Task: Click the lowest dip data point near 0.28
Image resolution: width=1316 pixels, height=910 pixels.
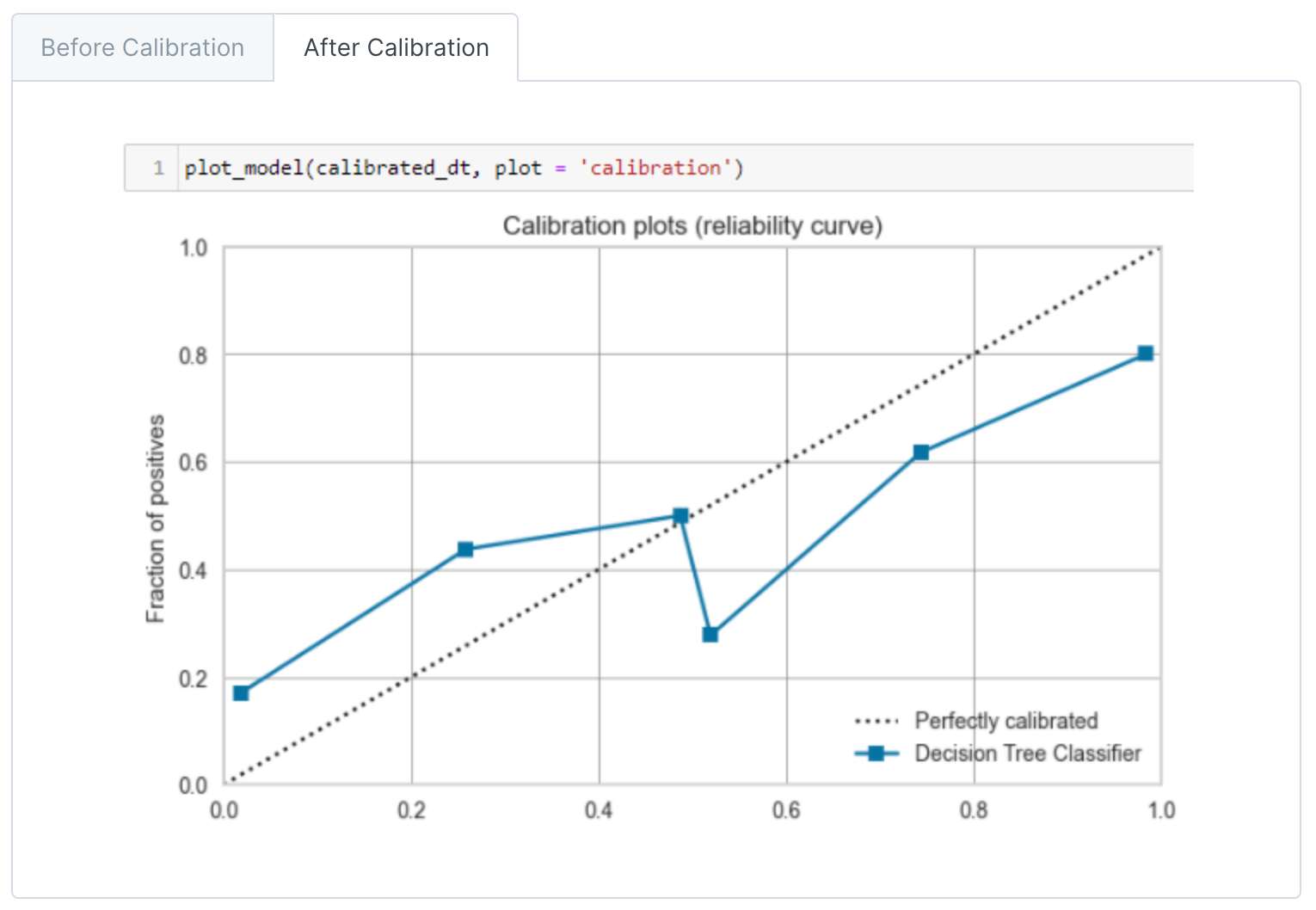Action: [x=710, y=635]
